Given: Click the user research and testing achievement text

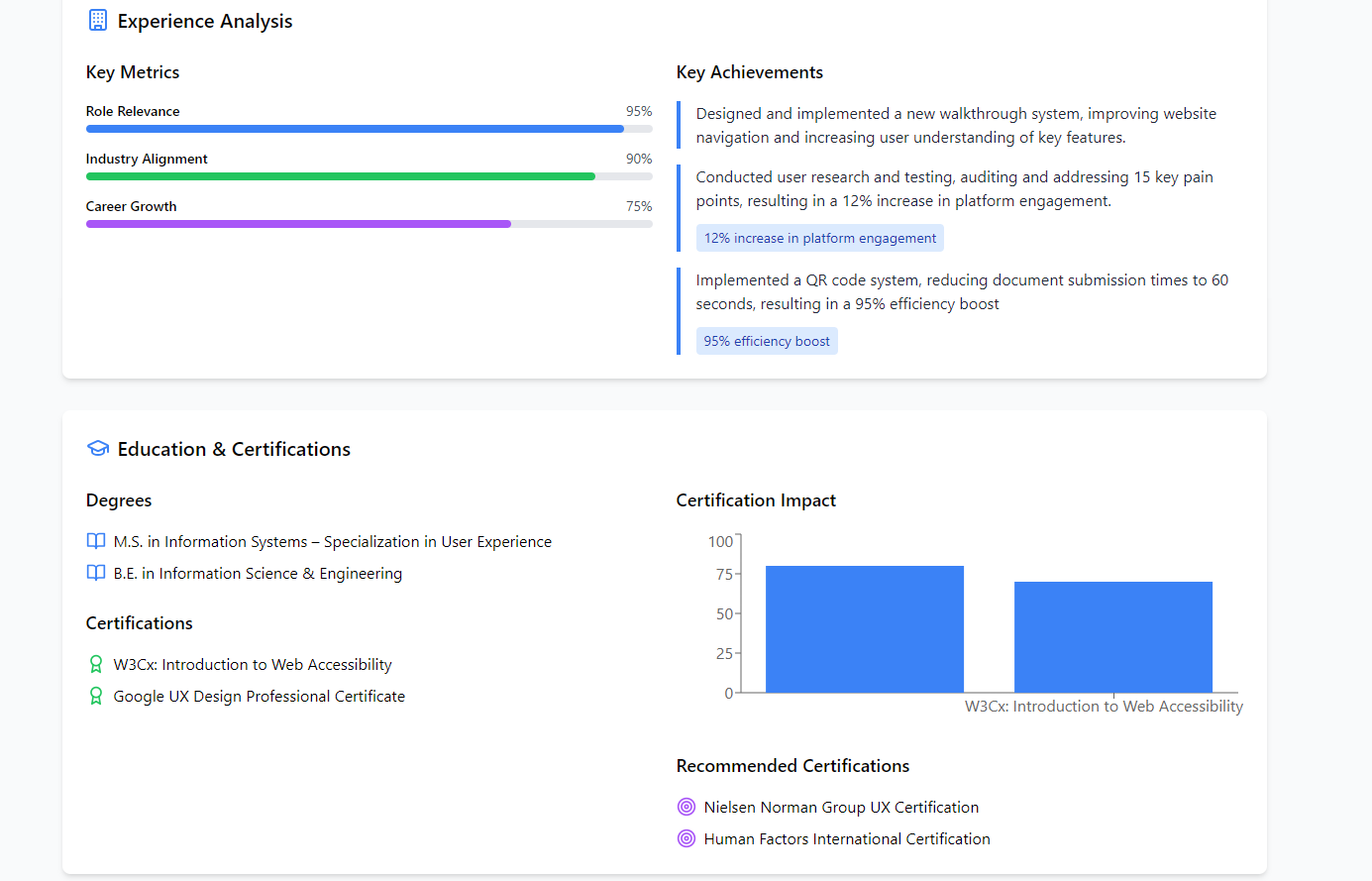Looking at the screenshot, I should click(955, 188).
